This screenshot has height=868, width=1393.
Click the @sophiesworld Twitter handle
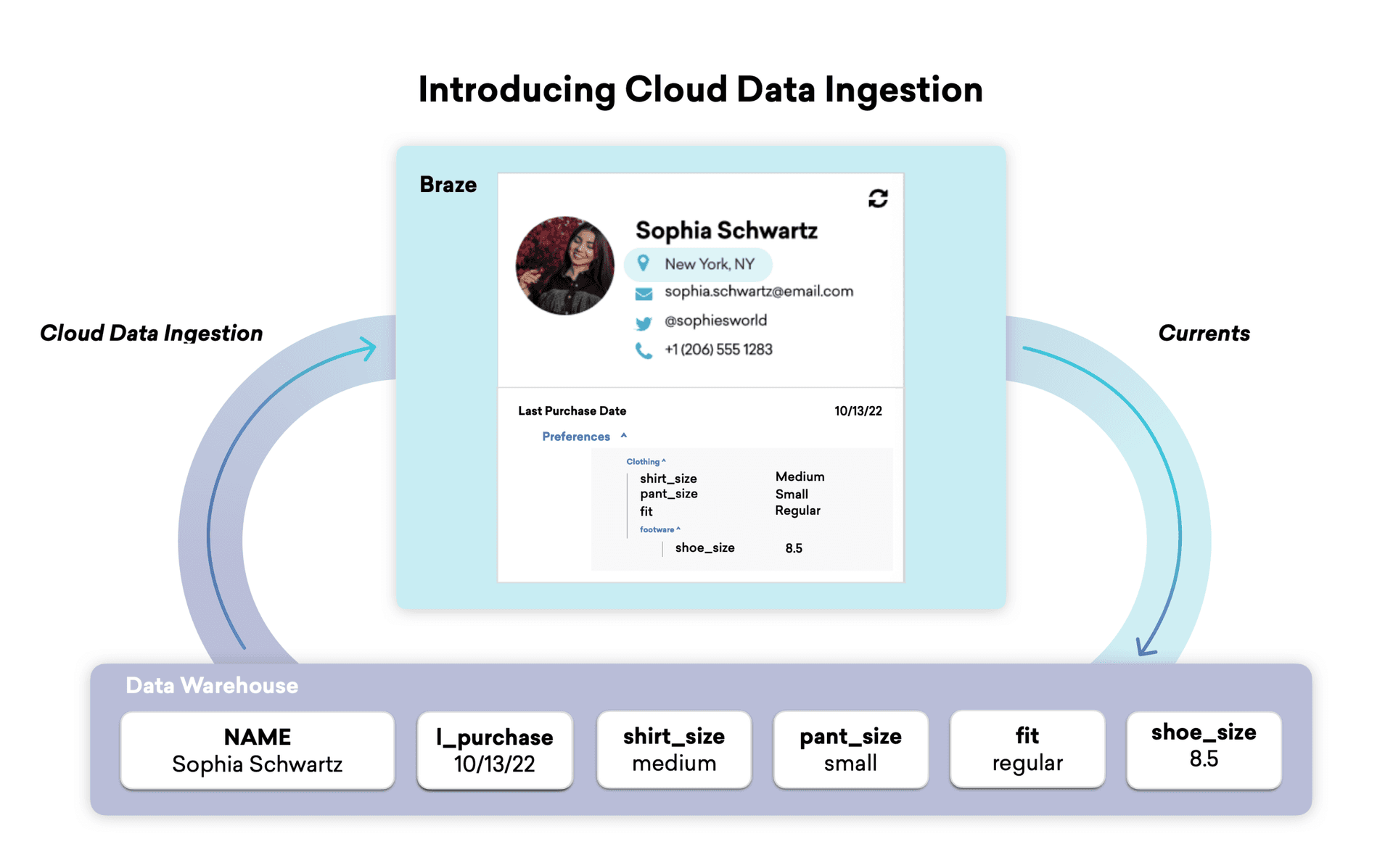pyautogui.click(x=715, y=321)
